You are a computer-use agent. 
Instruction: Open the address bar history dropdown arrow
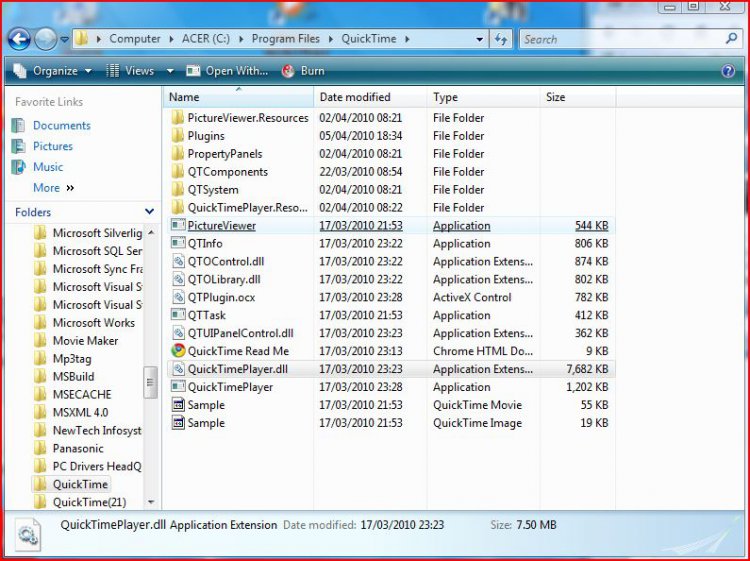(479, 40)
